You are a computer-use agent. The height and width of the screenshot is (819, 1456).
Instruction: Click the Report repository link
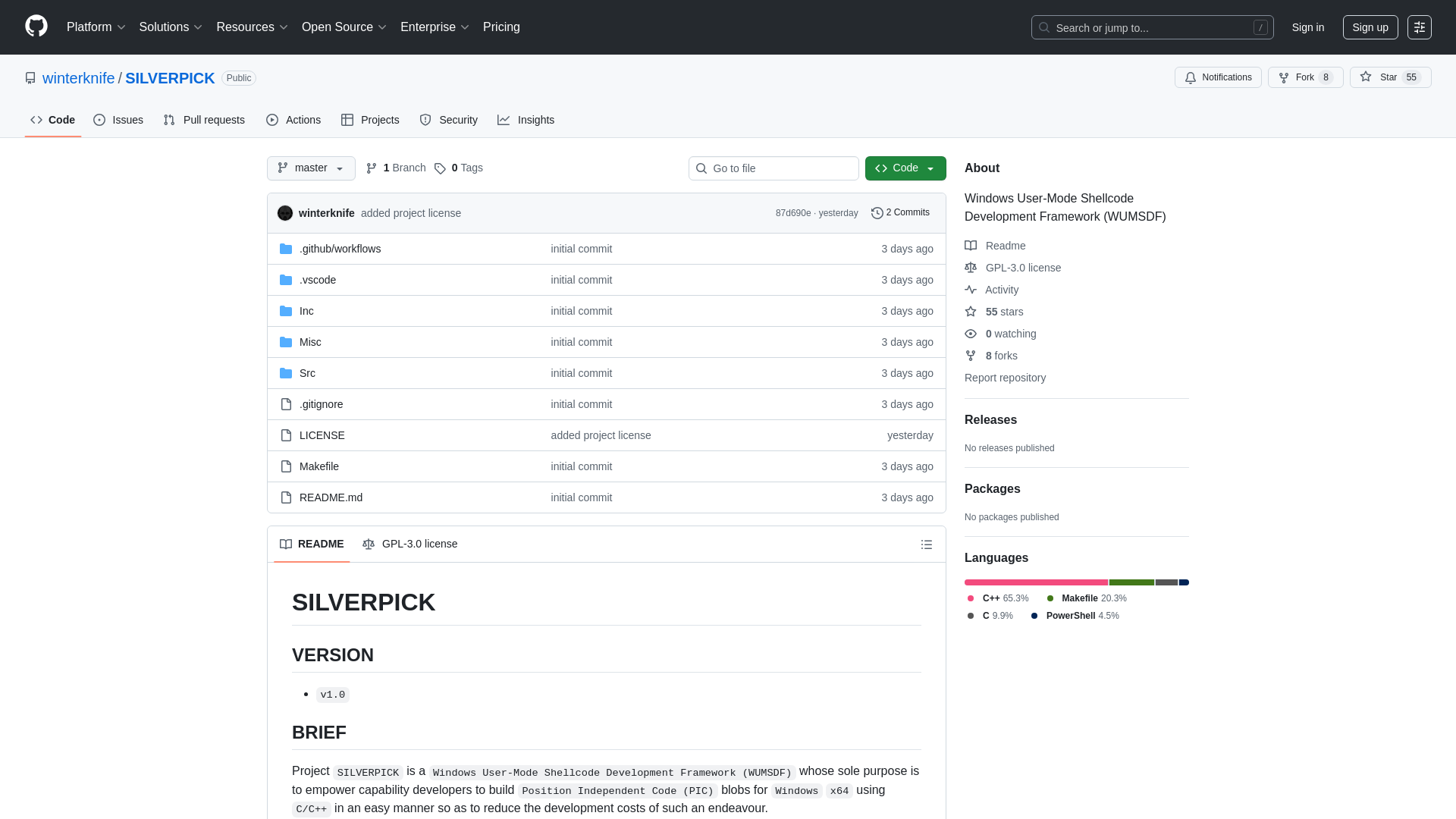[x=1005, y=378]
